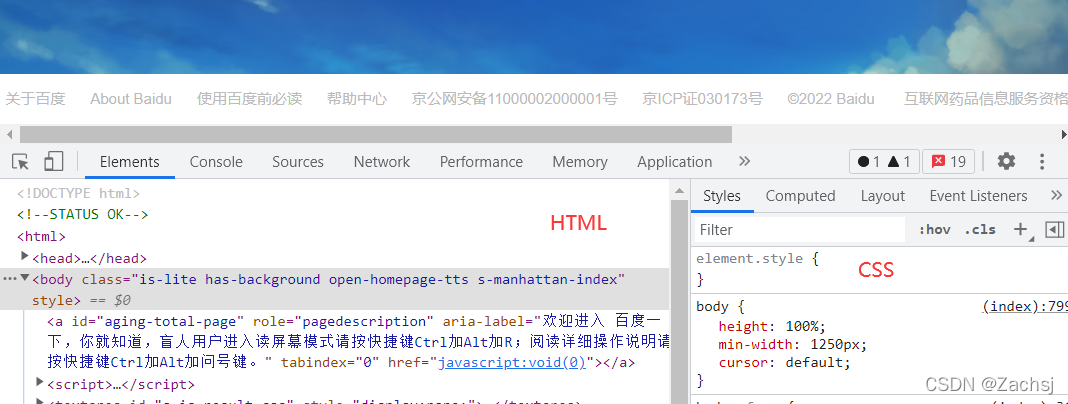Open the (index):799 source link
Viewport: 1068px width, 404px height.
(x=1024, y=307)
